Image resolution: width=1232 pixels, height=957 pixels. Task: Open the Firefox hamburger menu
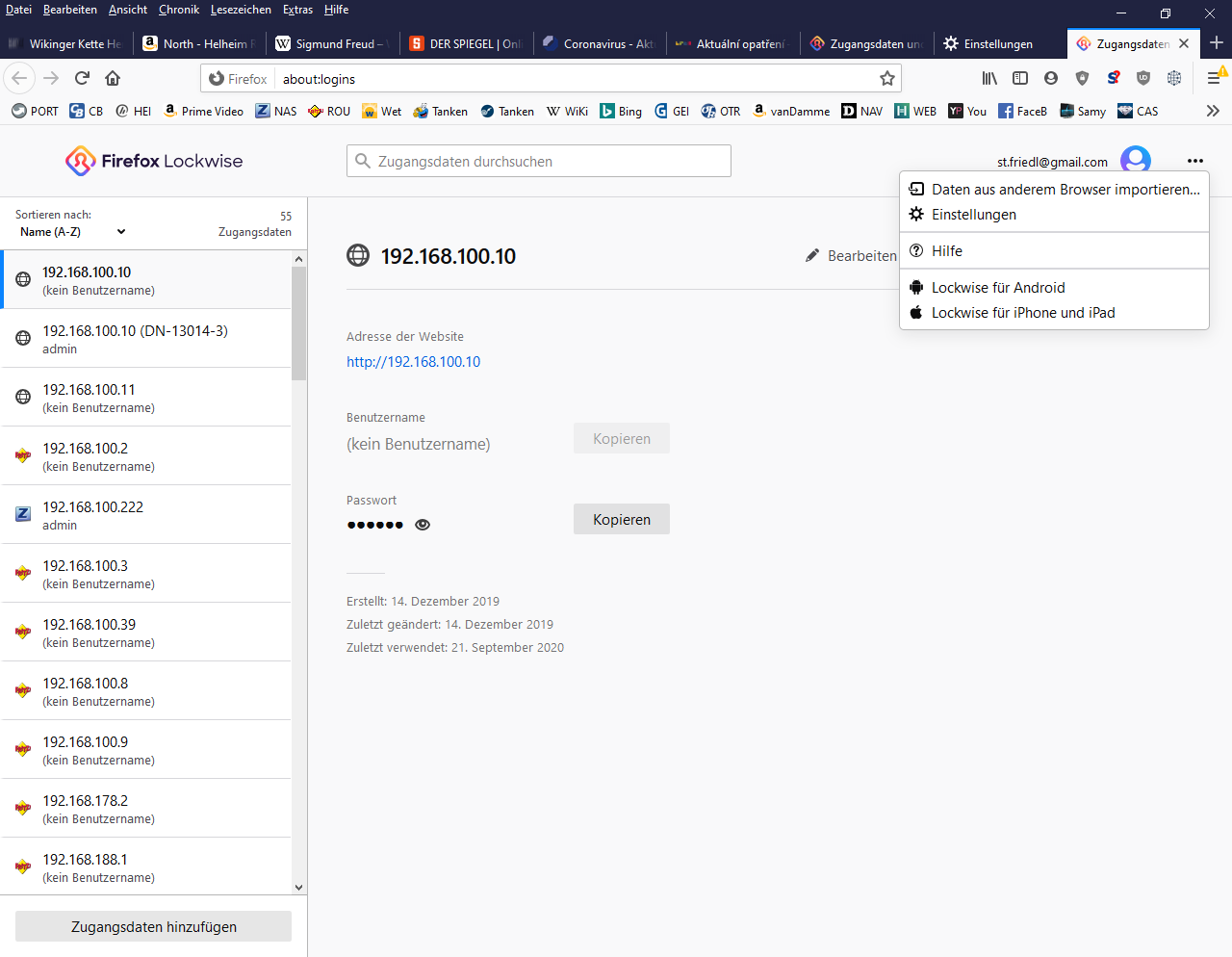[x=1214, y=78]
